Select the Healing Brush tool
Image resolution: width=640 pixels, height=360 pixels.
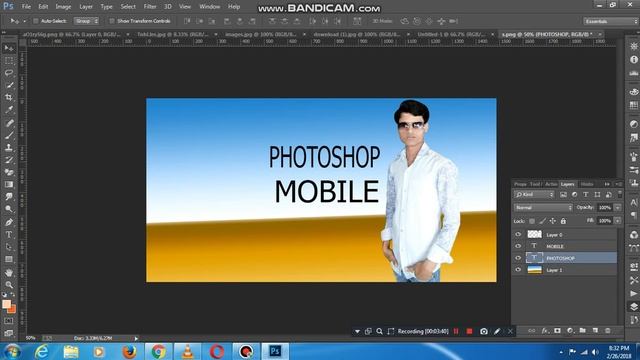tap(9, 122)
